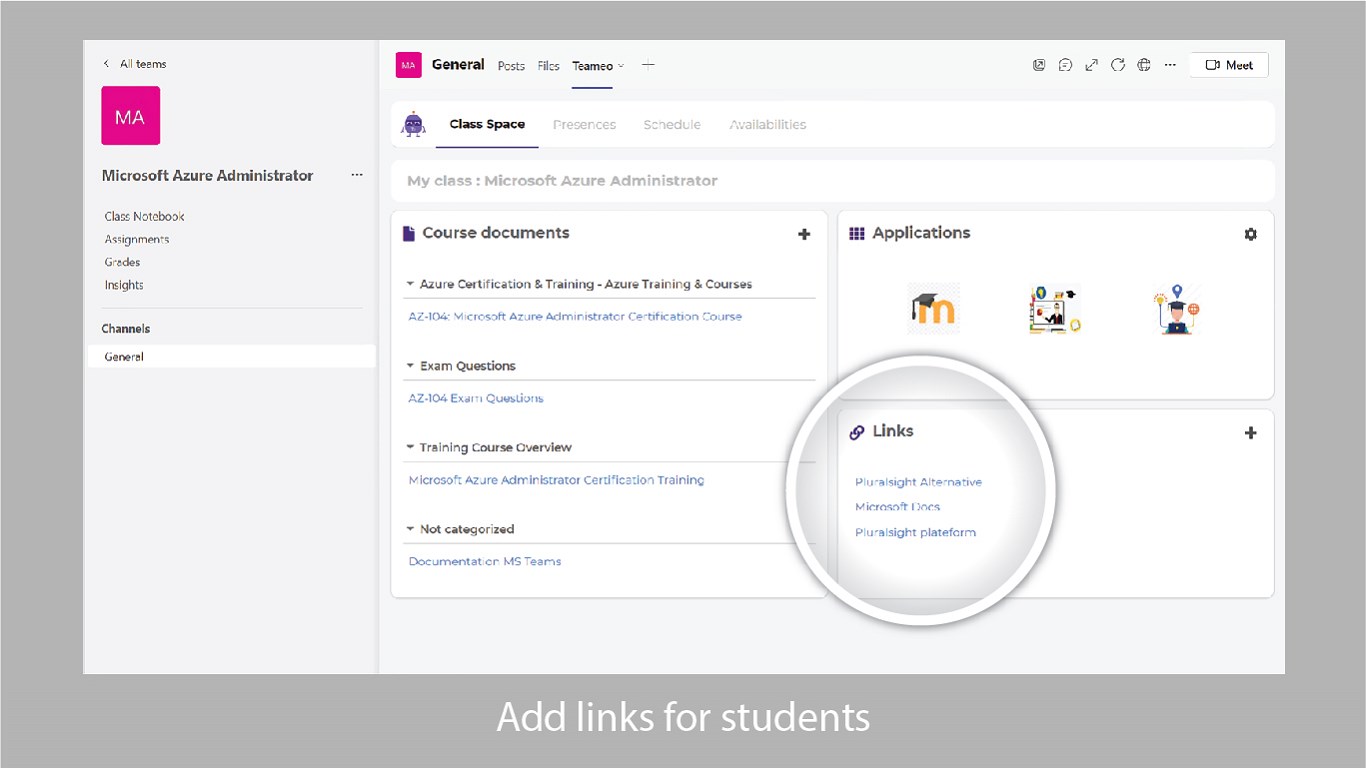1366x768 pixels.
Task: Click the Course documents file icon
Action: [x=408, y=233]
